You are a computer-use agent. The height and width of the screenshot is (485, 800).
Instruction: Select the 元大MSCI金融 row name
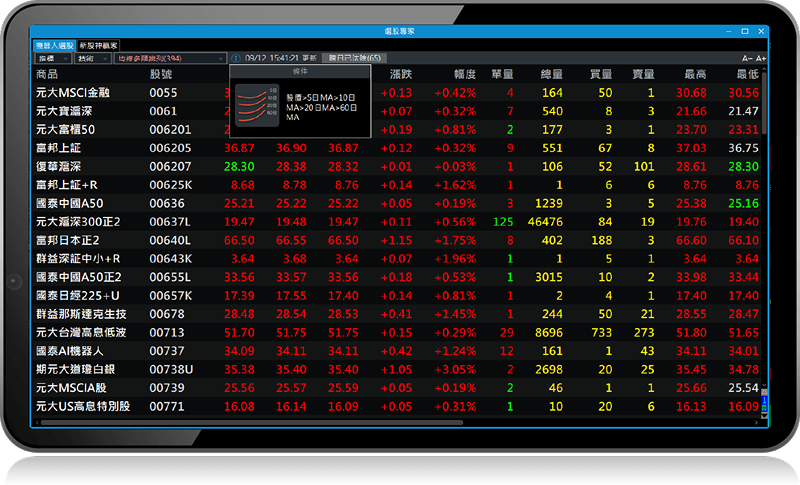coord(73,93)
